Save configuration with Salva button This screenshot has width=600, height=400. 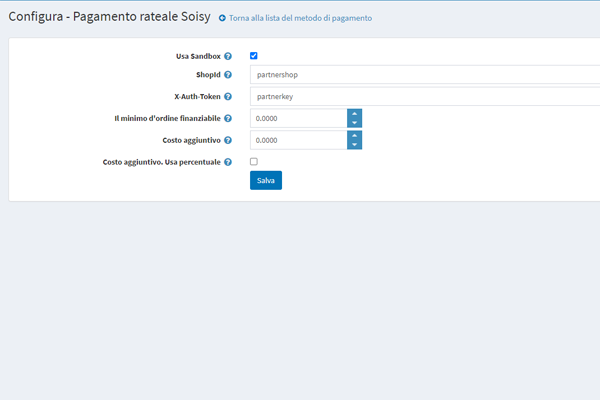266,180
